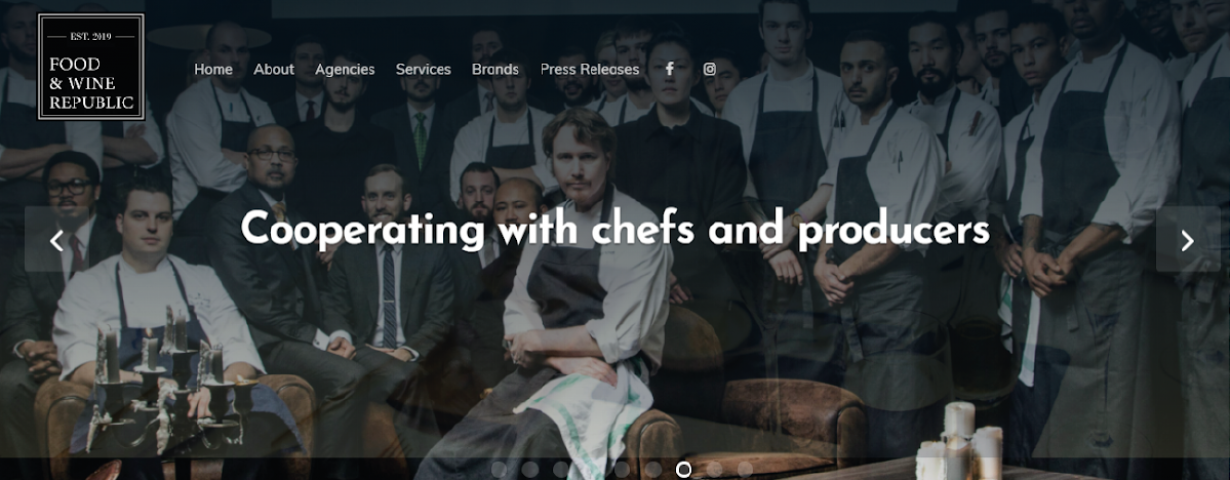Screen dimensions: 1230x480
Task: Click the highlighted active slide dot
Action: pyautogui.click(x=684, y=469)
